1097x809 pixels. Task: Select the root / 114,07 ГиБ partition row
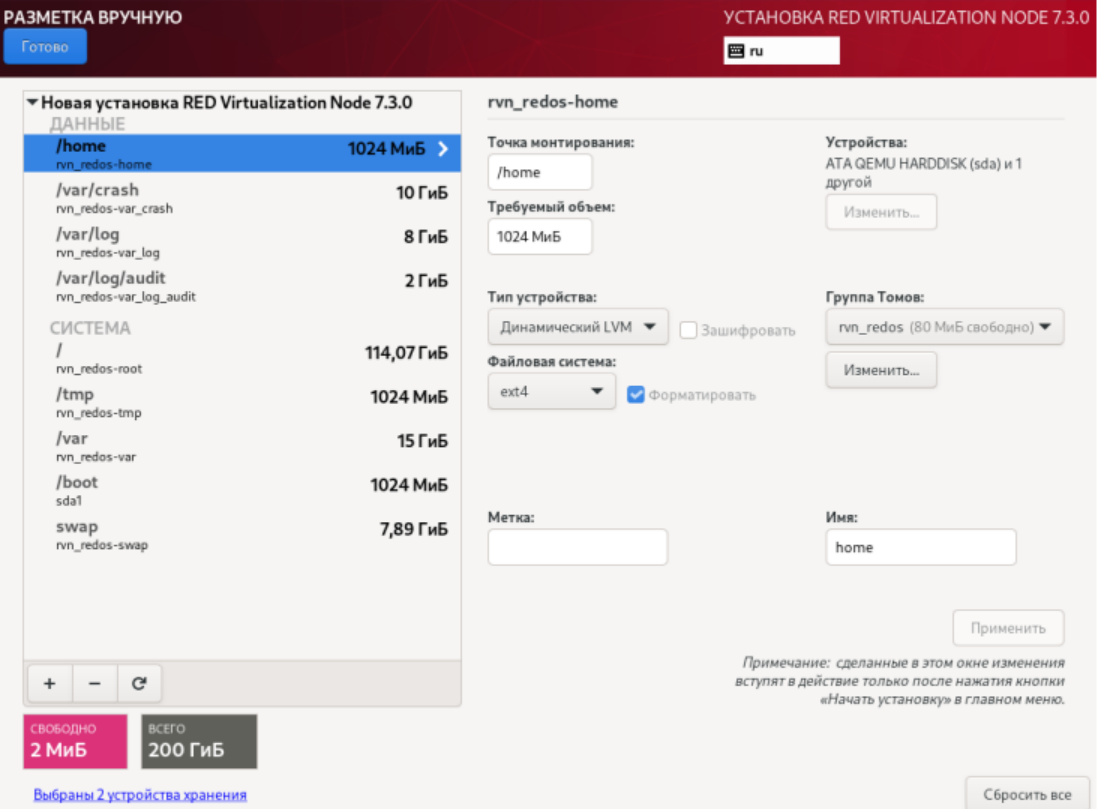(242, 358)
